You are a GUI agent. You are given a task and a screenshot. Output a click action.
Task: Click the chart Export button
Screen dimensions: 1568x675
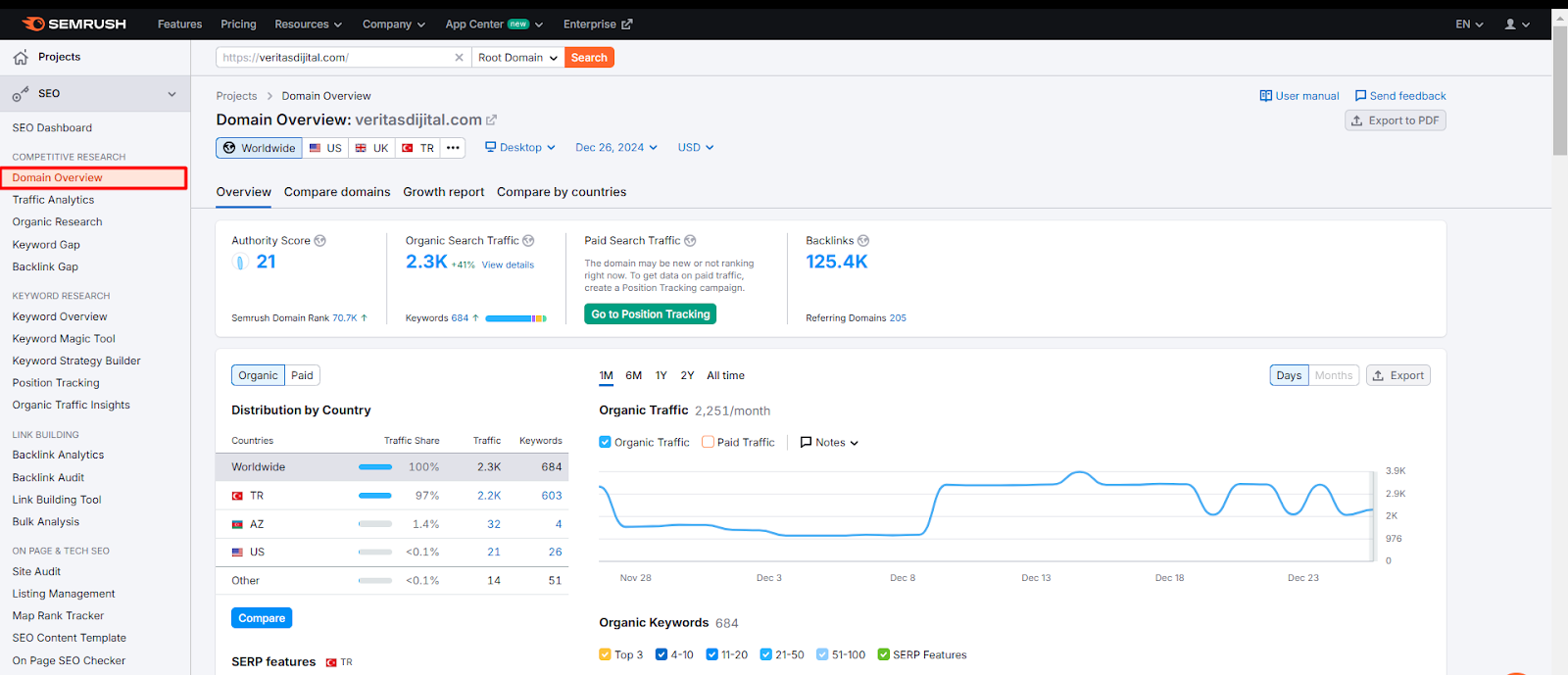pyautogui.click(x=1398, y=375)
